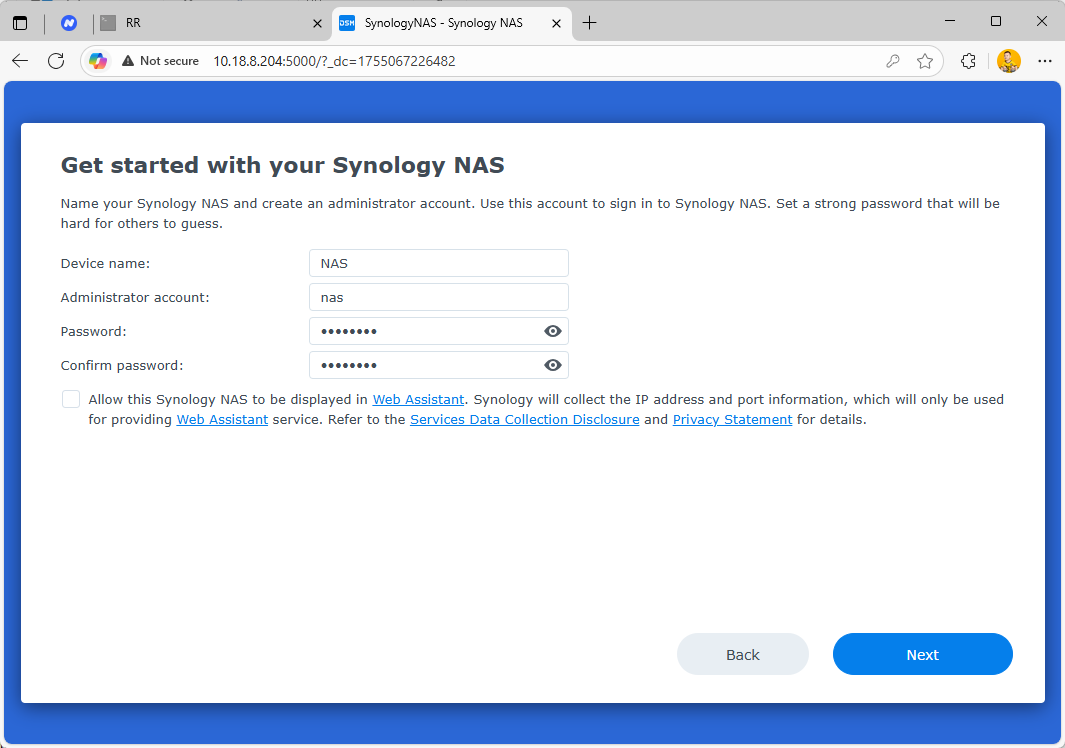Click the 'Device name:' label
This screenshot has height=748, width=1065.
coord(105,264)
